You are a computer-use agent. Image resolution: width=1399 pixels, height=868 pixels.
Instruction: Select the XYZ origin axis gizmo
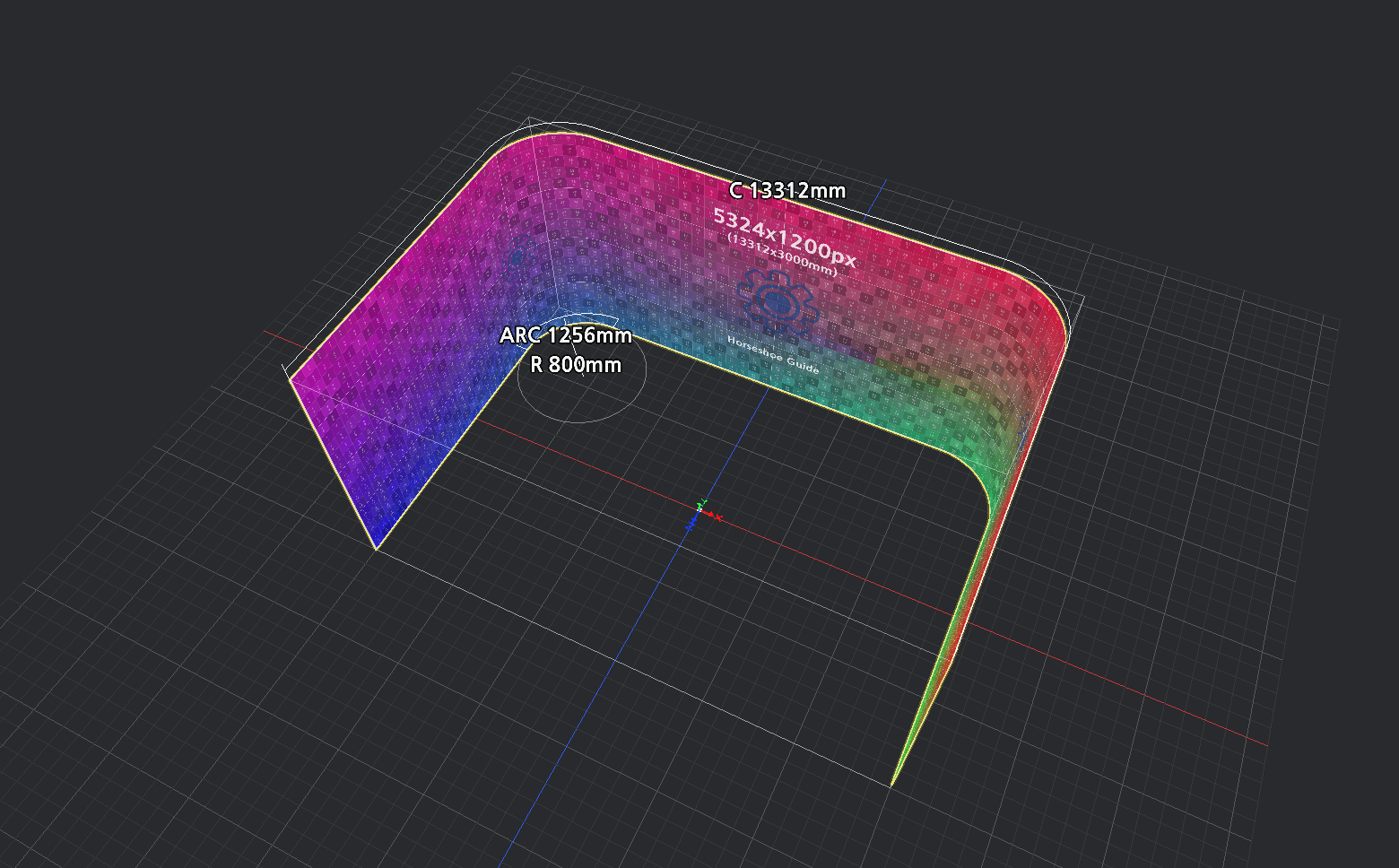(703, 514)
